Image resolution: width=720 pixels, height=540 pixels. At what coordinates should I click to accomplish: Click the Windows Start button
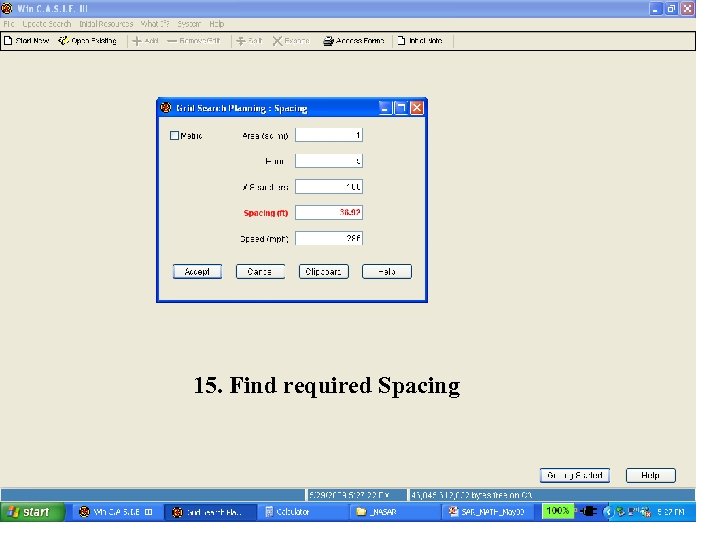[x=33, y=512]
